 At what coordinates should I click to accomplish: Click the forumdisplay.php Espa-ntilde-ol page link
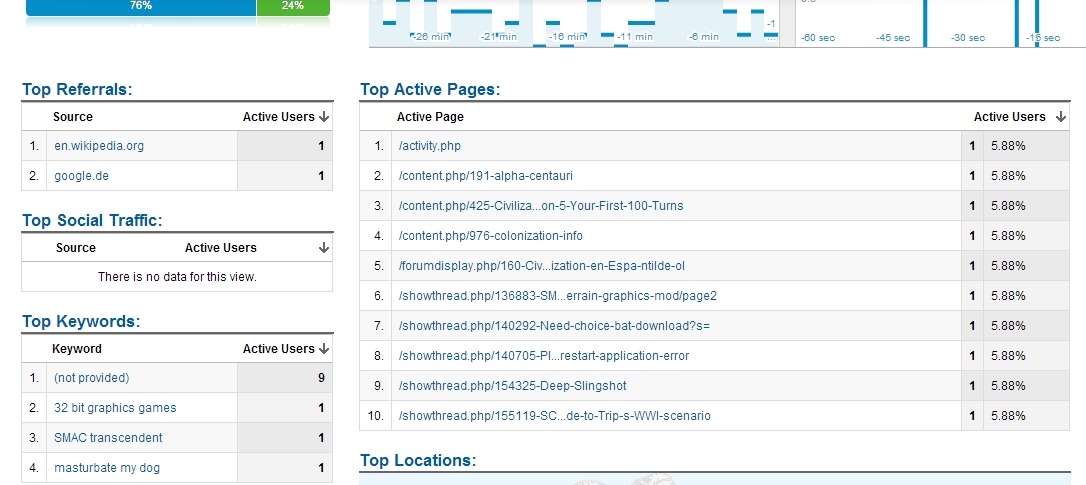tap(541, 266)
